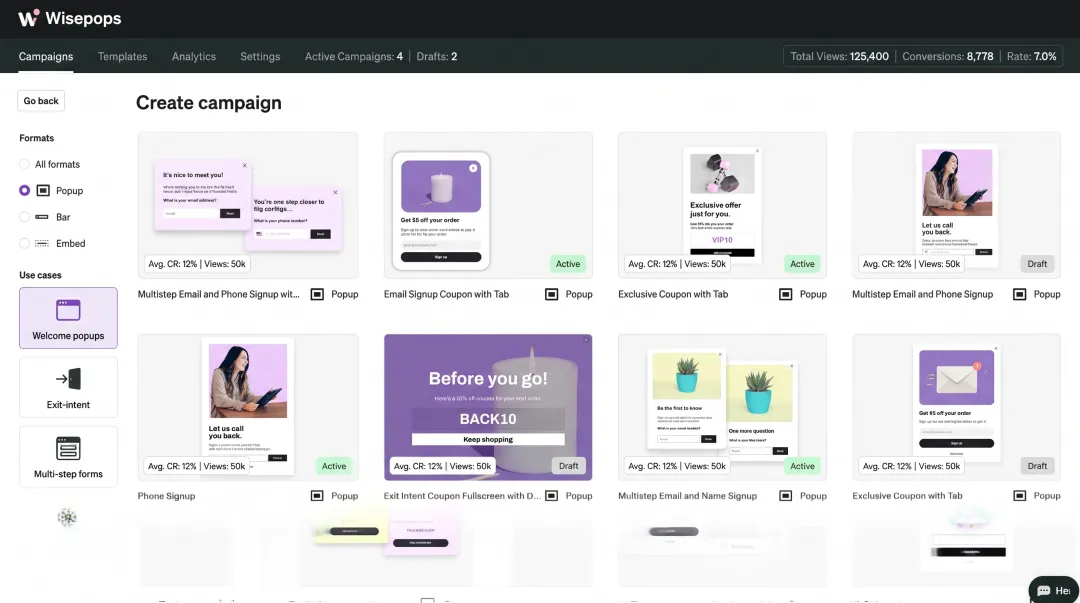Click the BACK10 coupon code in preview

click(488, 419)
